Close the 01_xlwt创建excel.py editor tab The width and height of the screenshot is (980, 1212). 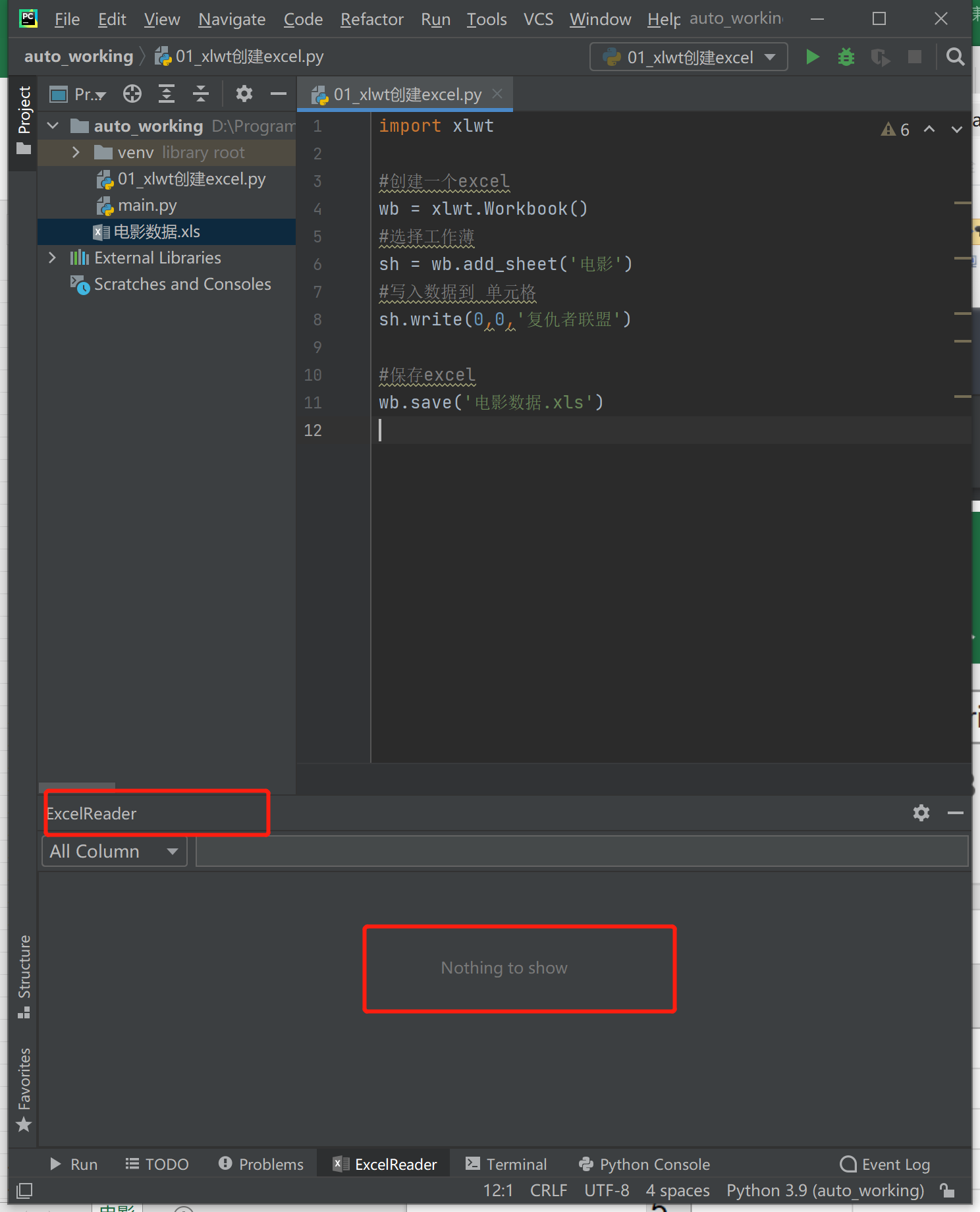pos(497,94)
